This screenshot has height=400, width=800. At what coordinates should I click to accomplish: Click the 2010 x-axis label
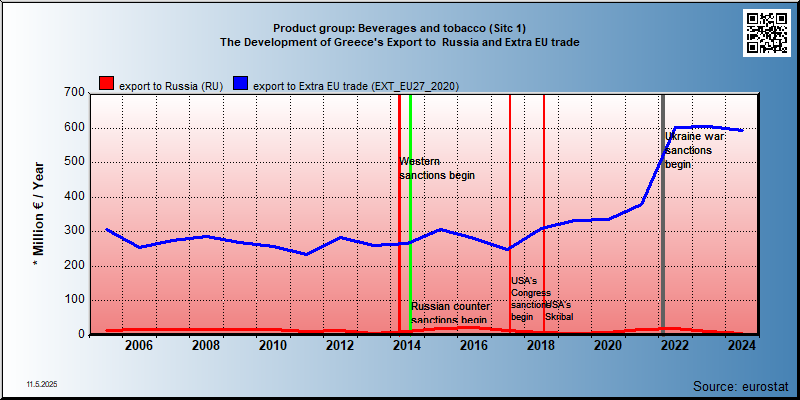[x=273, y=345]
